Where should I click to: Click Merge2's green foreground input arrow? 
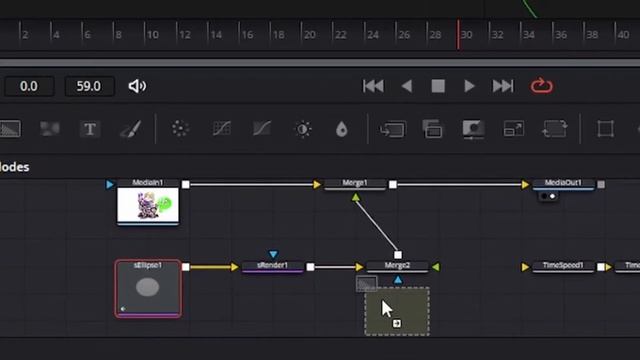point(436,267)
